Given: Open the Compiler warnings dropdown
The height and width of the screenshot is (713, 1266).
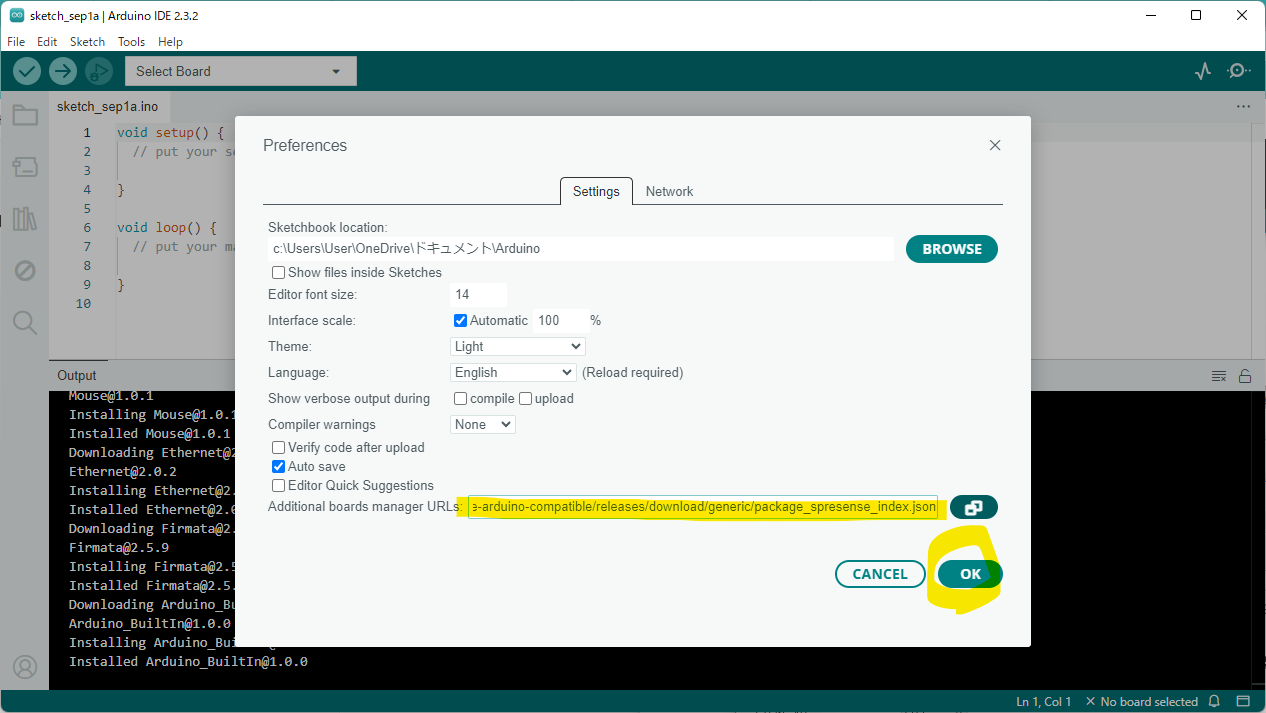Looking at the screenshot, I should pyautogui.click(x=482, y=425).
